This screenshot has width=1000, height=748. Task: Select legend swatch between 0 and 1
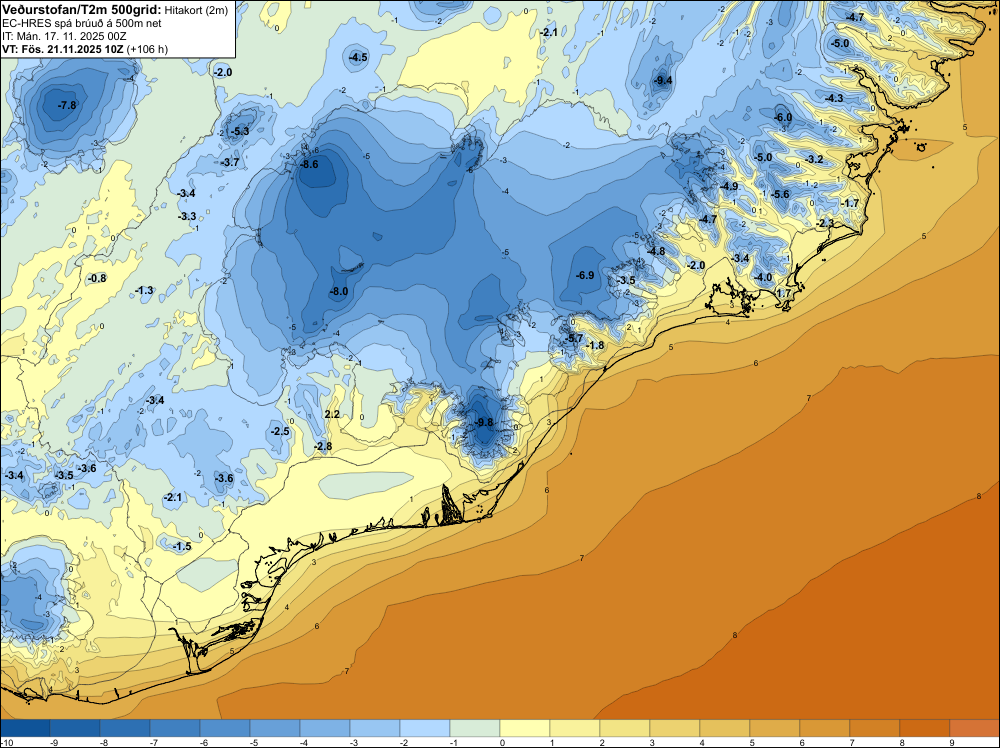(525, 728)
